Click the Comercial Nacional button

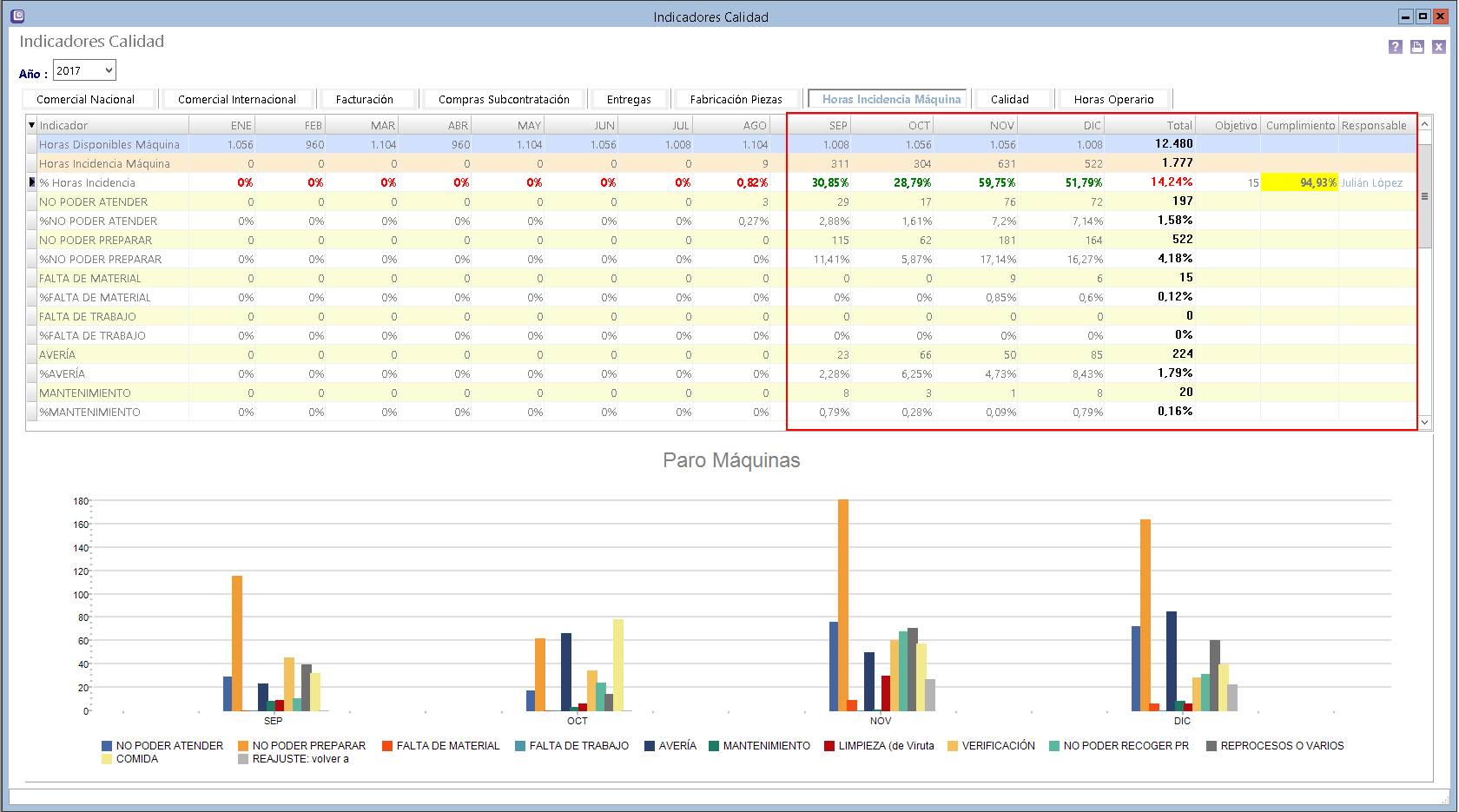[86, 99]
